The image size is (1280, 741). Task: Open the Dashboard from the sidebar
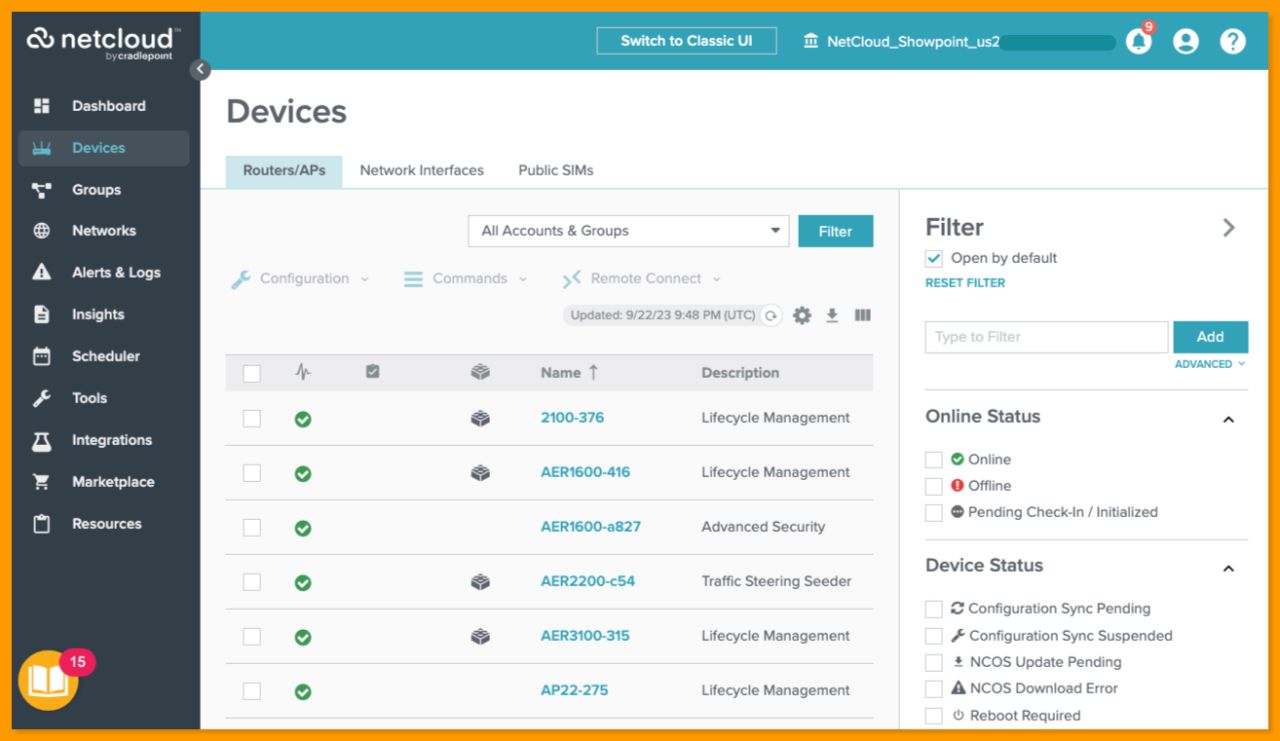click(x=108, y=105)
